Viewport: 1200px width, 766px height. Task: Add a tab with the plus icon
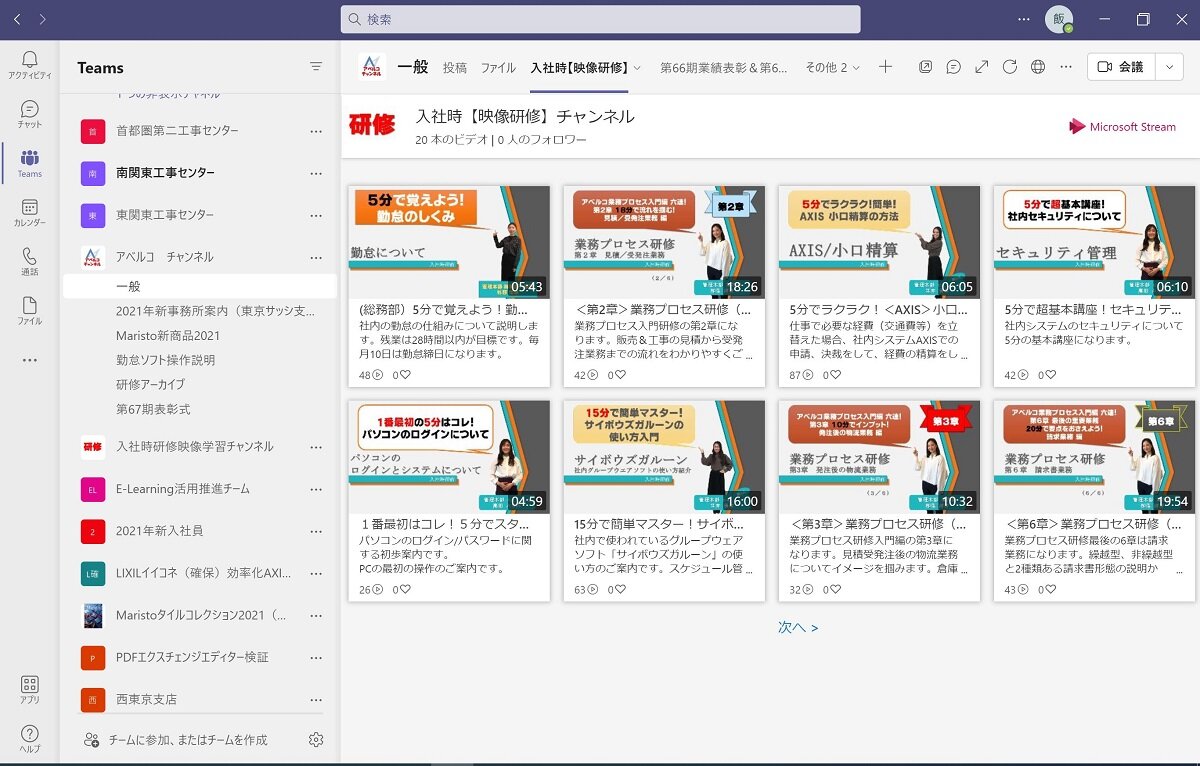click(885, 67)
